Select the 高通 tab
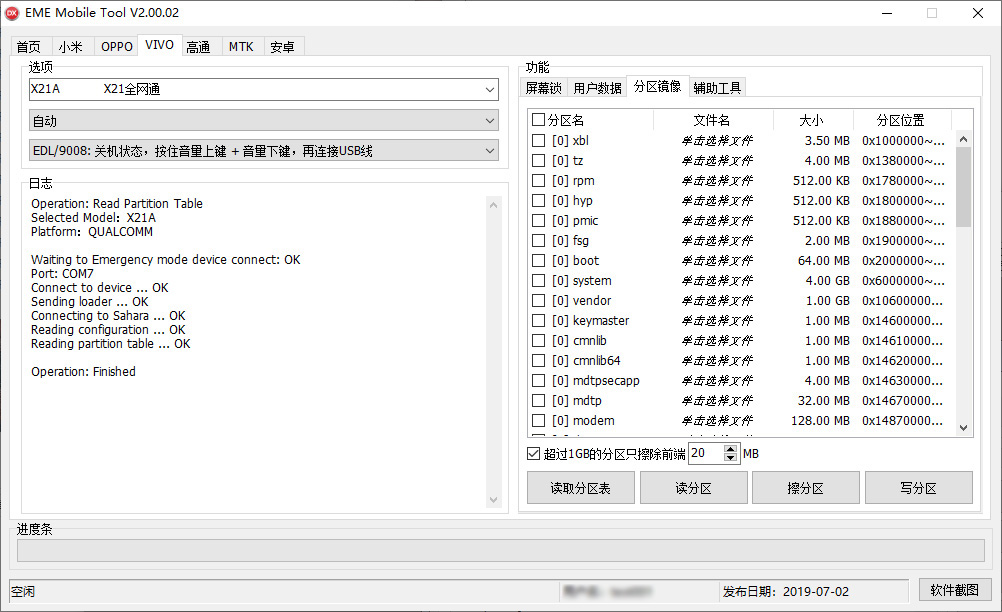The height and width of the screenshot is (612, 1002). click(x=198, y=47)
